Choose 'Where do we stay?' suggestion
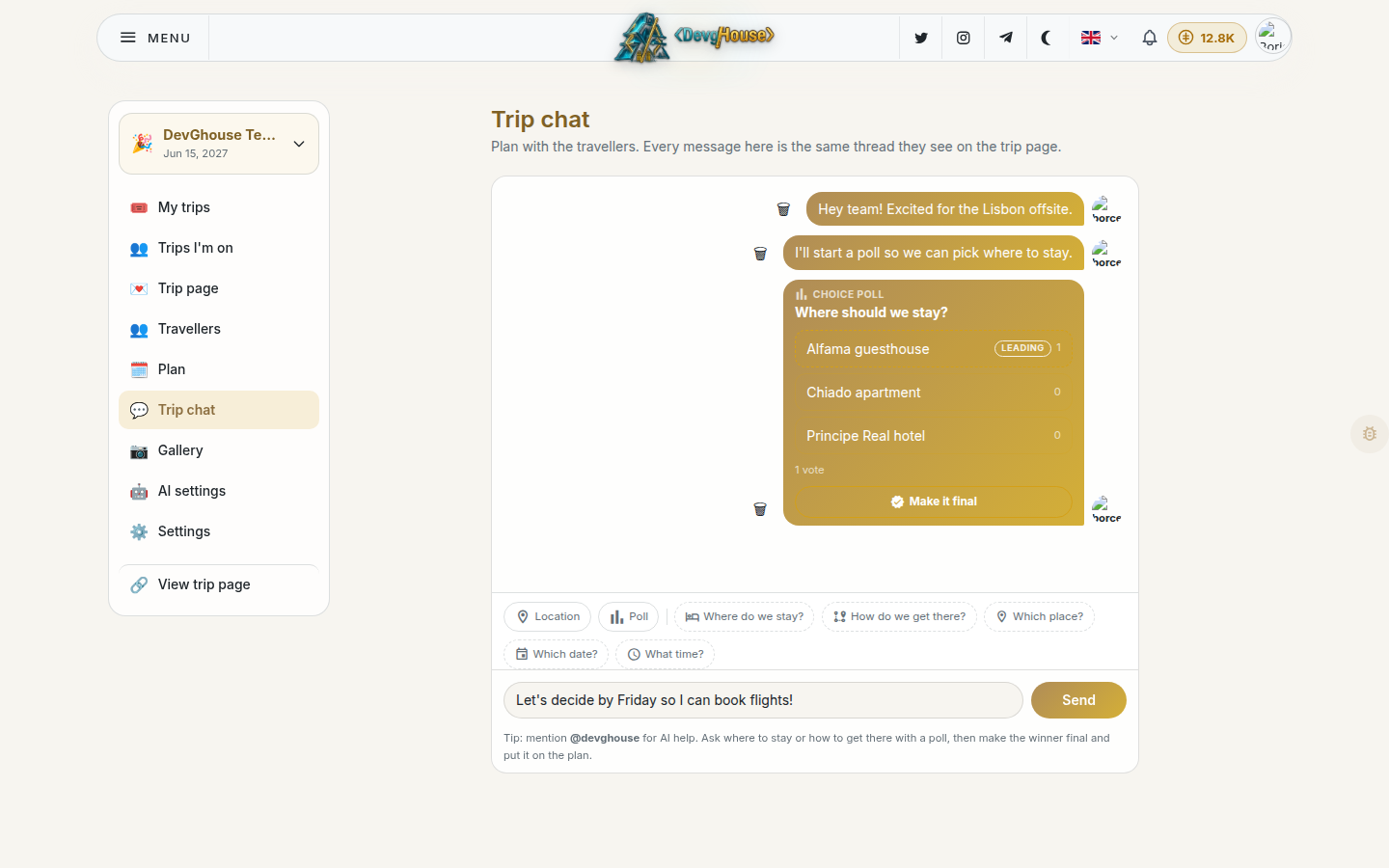Viewport: 1389px width, 868px height. [x=744, y=617]
